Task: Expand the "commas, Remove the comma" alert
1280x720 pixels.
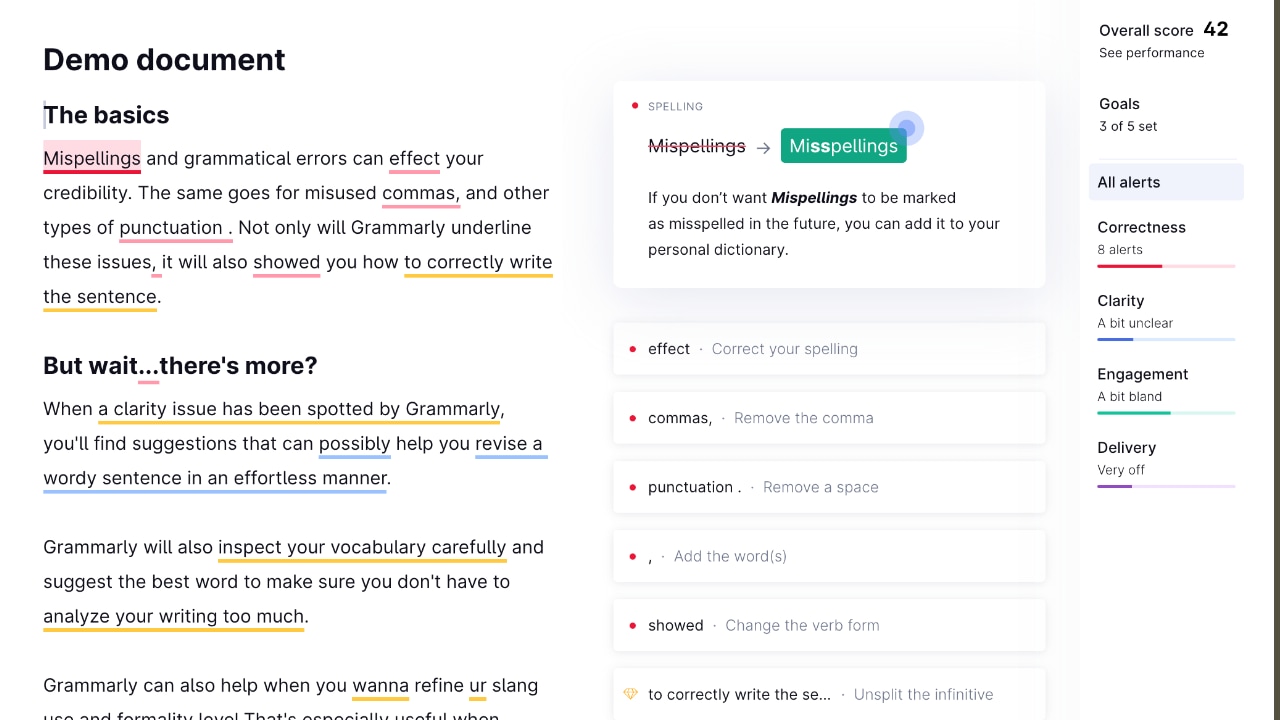Action: [828, 417]
